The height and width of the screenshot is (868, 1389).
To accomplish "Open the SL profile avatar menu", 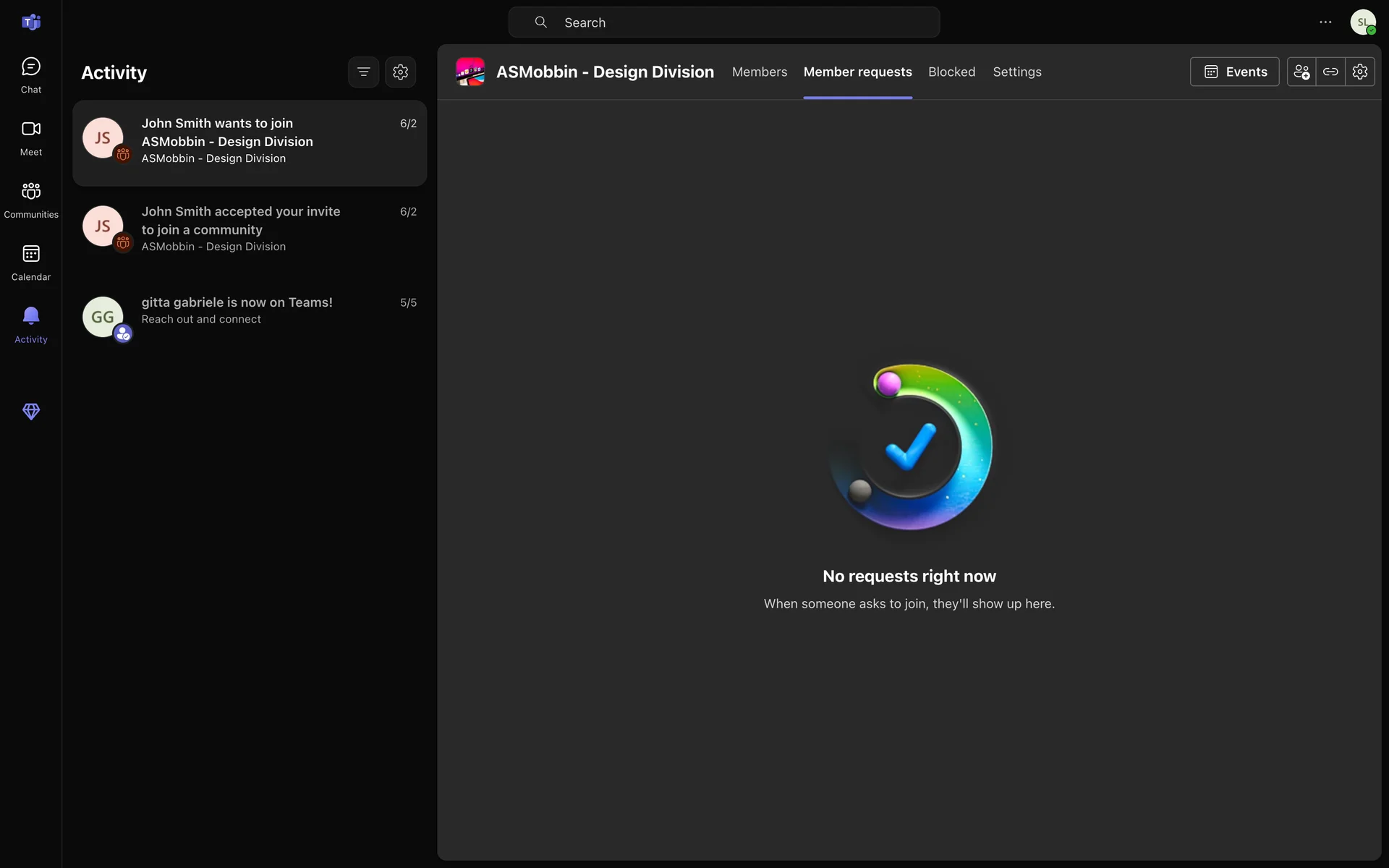I will click(1363, 22).
